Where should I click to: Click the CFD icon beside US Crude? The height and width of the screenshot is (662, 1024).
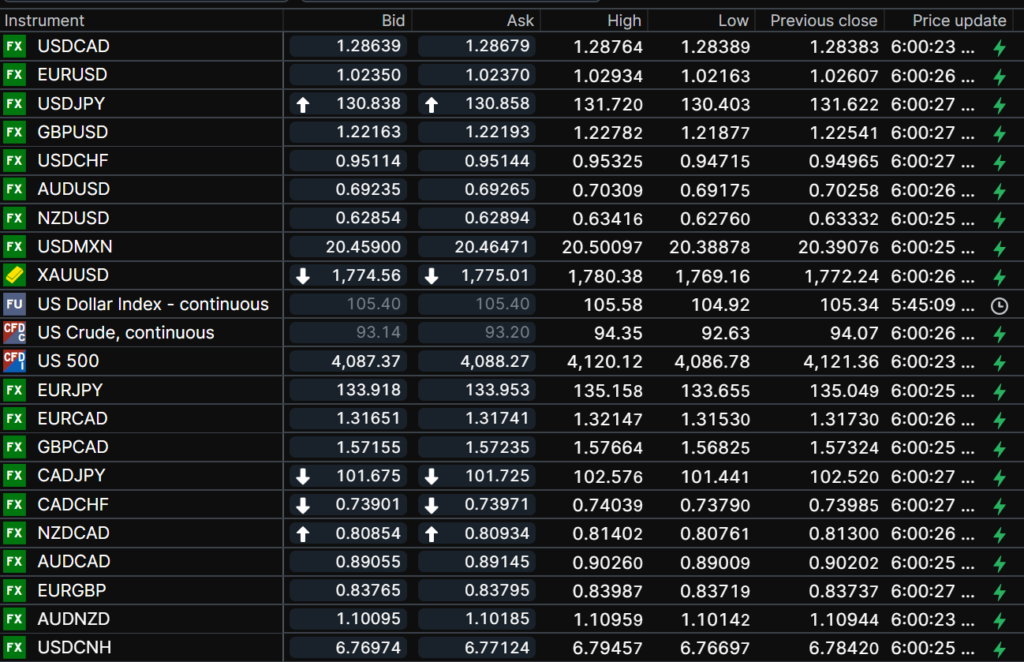click(x=15, y=333)
